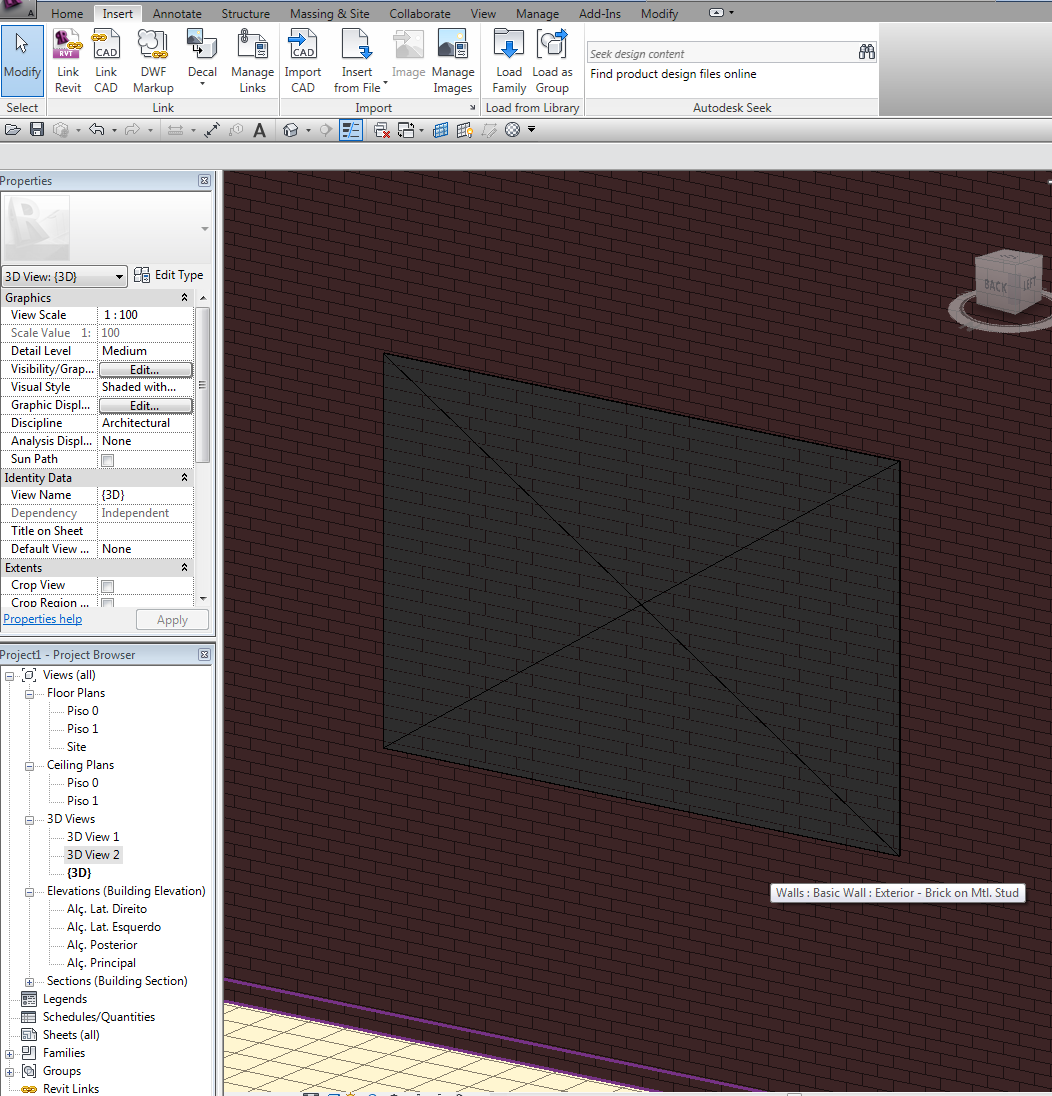Click the Properties panel vertical scrollbar

202,385
